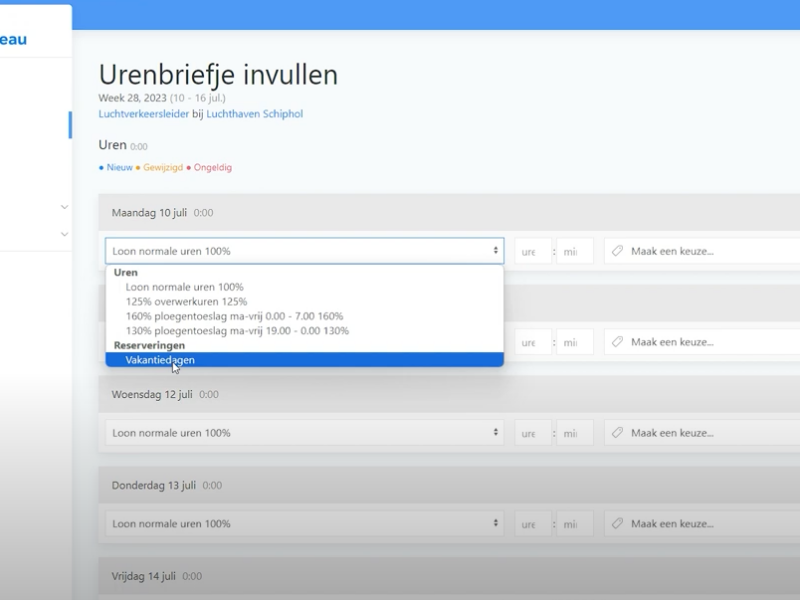The height and width of the screenshot is (600, 800).
Task: Click the tag icon in Maandag row
Action: click(x=617, y=251)
